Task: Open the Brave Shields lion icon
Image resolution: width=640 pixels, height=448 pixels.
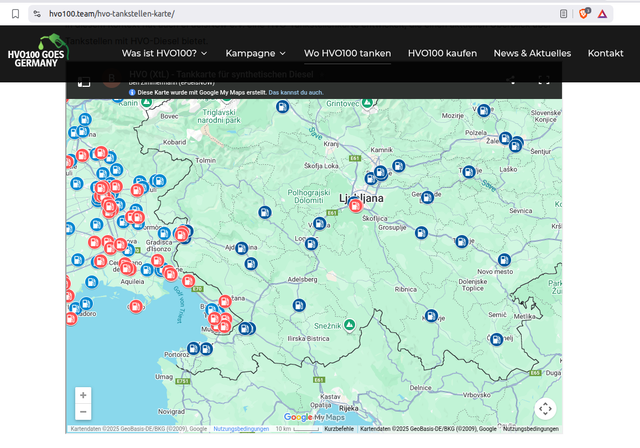Action: 584,13
